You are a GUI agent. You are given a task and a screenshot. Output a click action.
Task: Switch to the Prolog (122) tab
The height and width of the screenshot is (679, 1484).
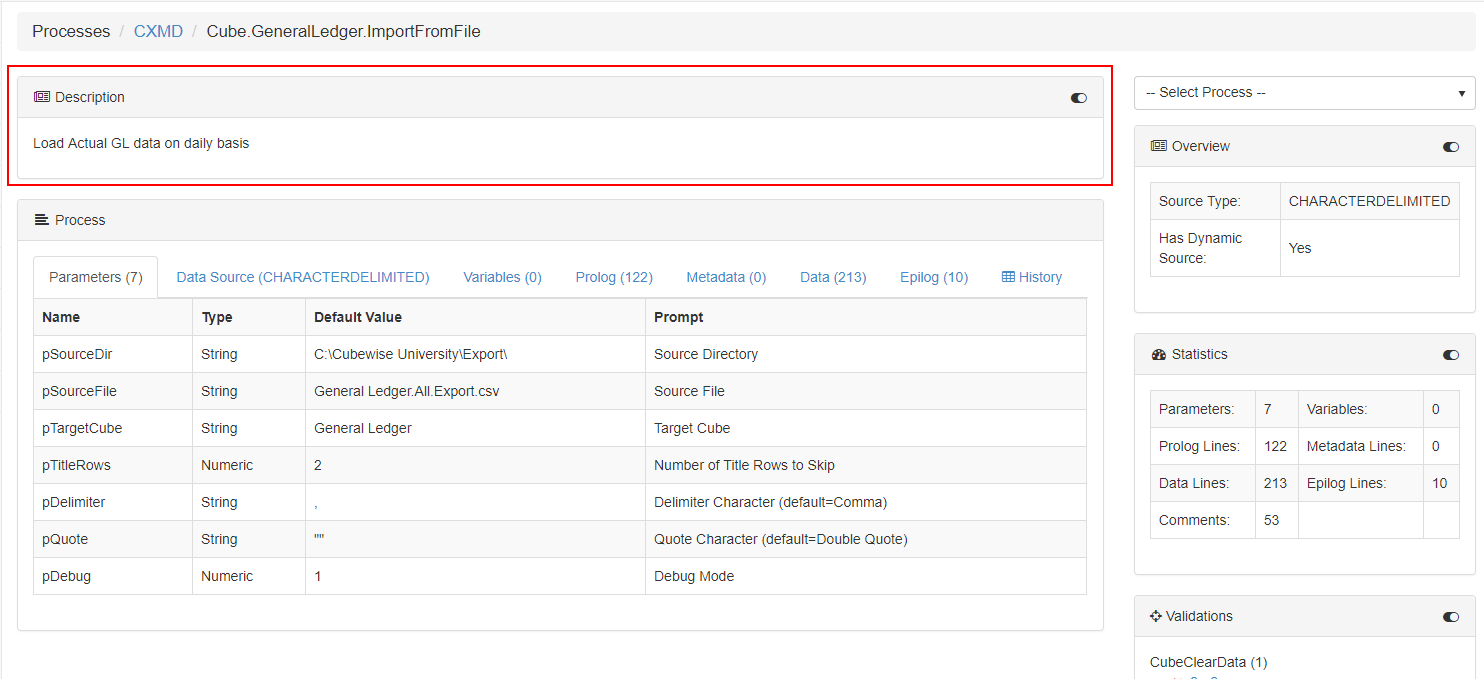click(613, 277)
